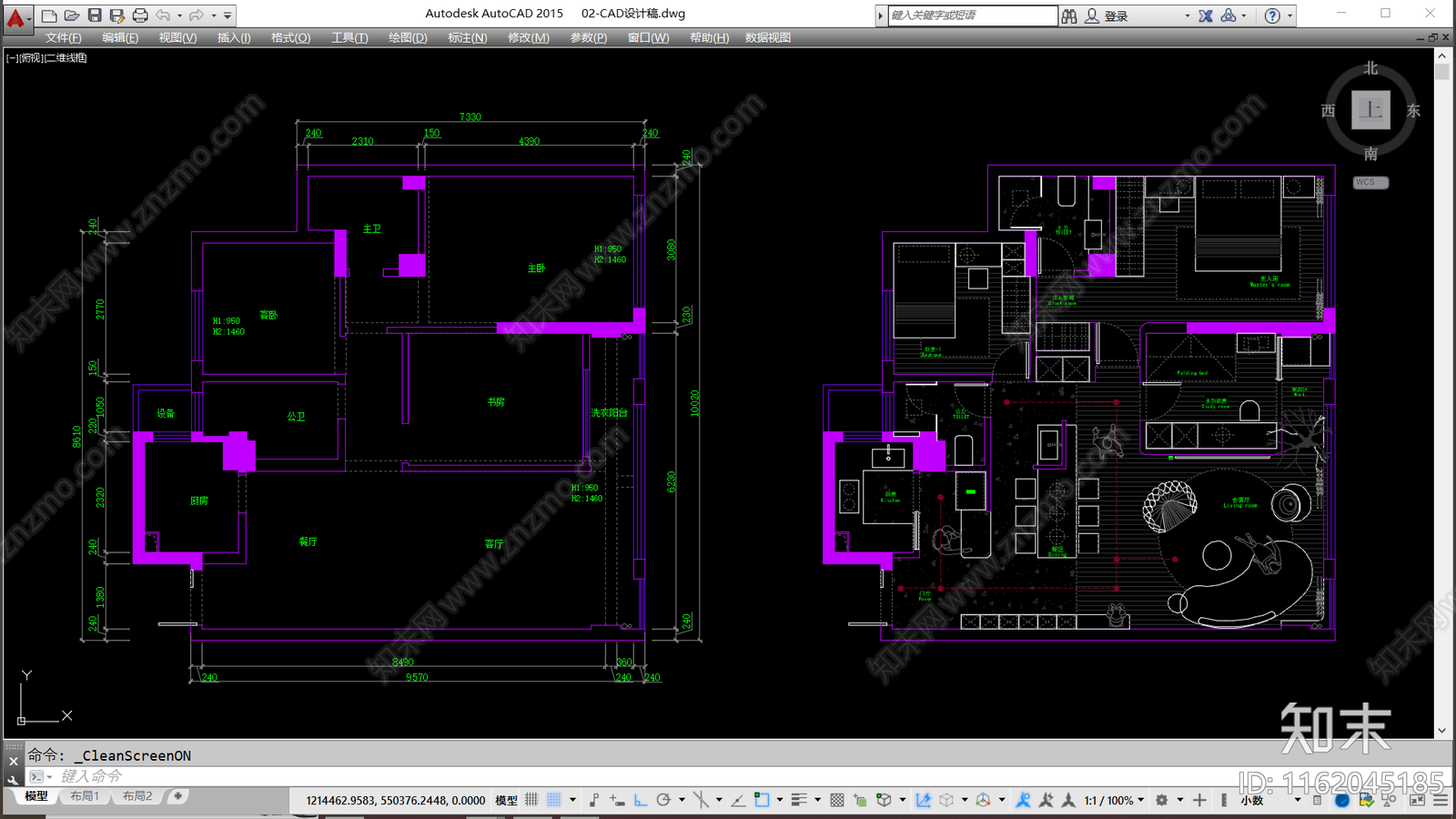Viewport: 1456px width, 819px height.
Task: Click the new layout plus tab
Action: [x=177, y=796]
